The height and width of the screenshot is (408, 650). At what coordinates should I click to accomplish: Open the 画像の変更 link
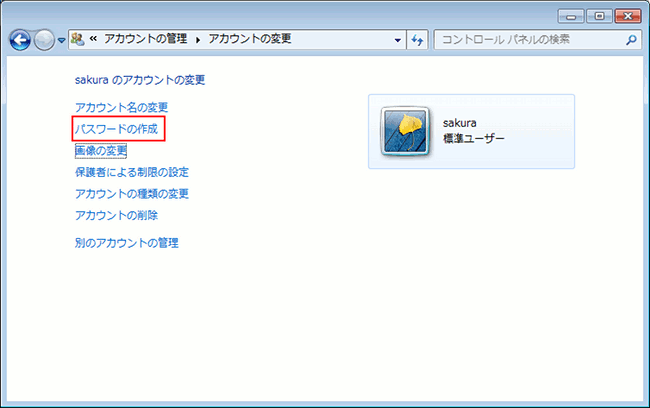(x=101, y=151)
